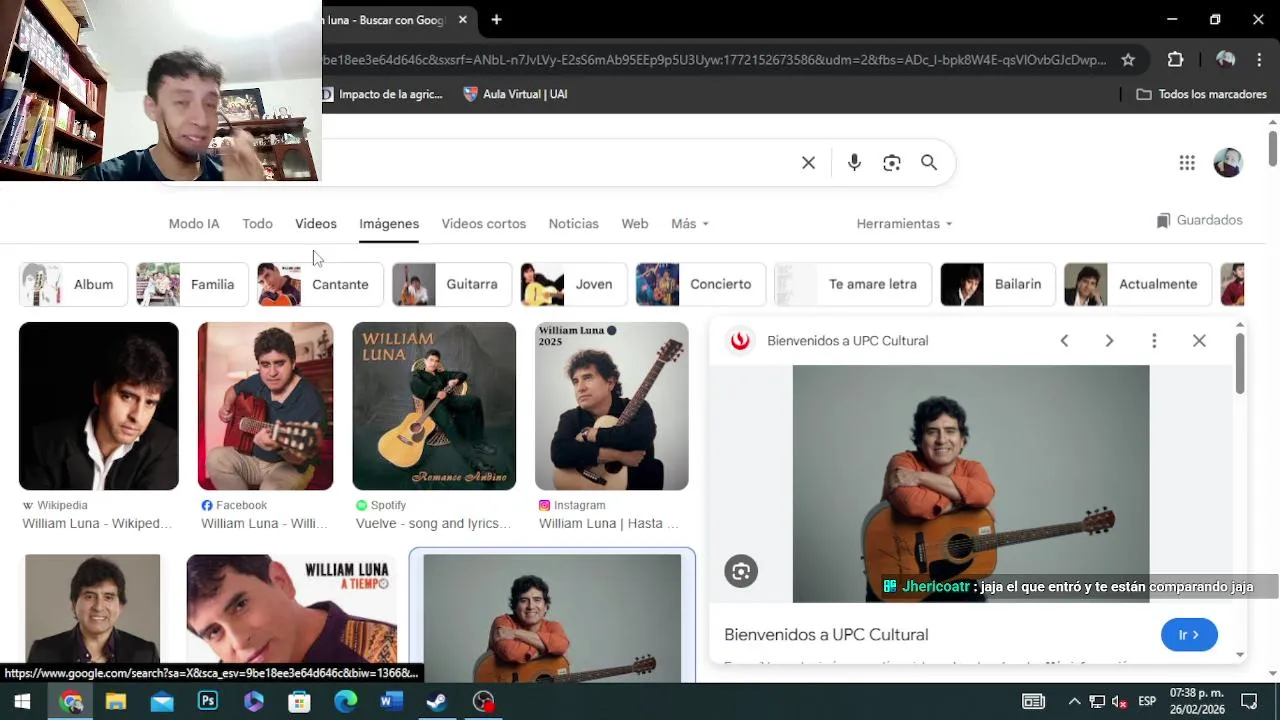This screenshot has width=1280, height=720.
Task: Open Google Lens camera search icon
Action: pyautogui.click(x=892, y=163)
